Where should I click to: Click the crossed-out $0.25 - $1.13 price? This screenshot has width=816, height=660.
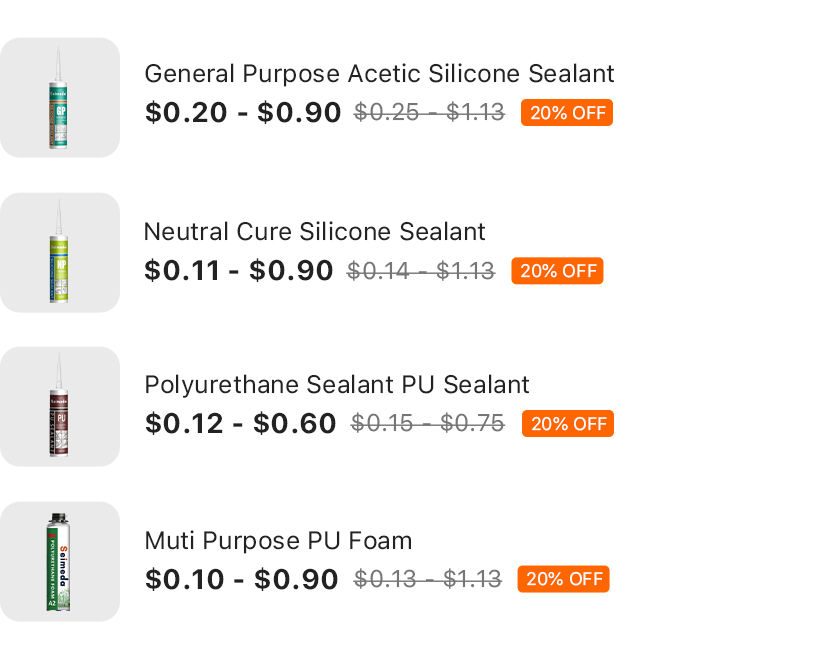point(429,113)
